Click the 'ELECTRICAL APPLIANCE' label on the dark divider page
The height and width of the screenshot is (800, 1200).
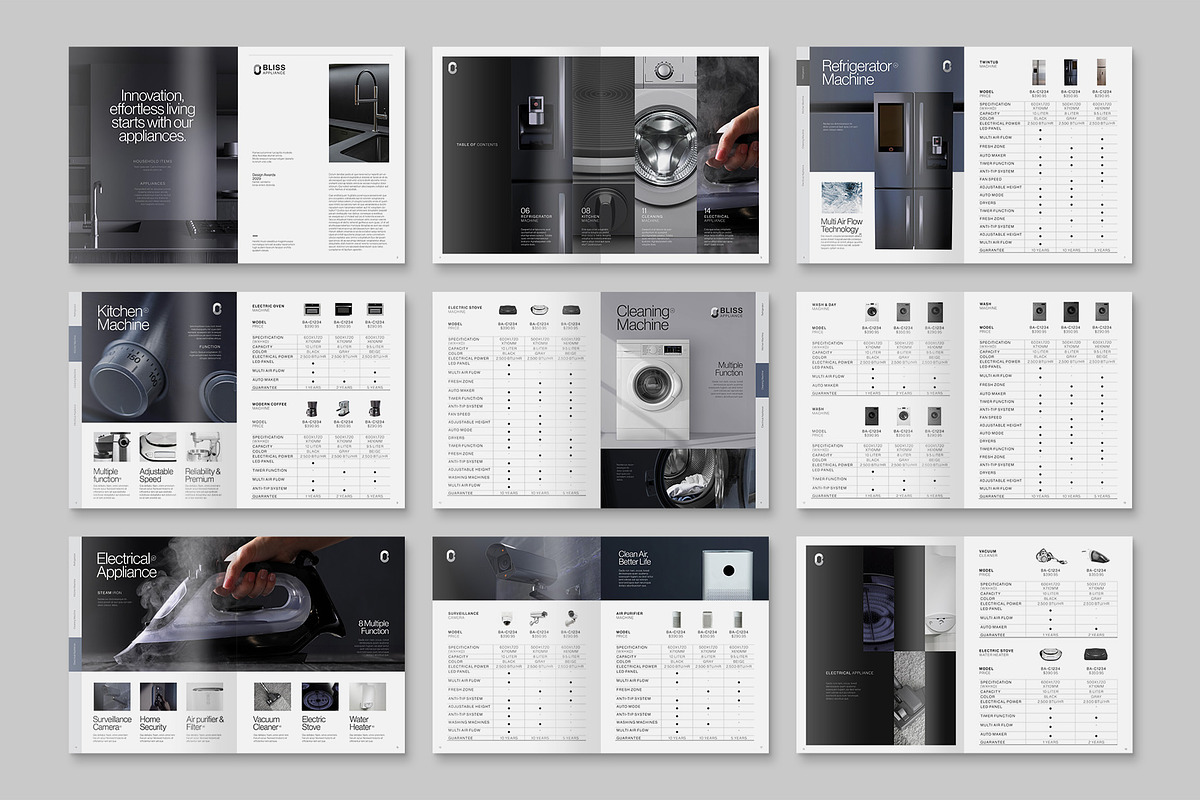(x=851, y=673)
